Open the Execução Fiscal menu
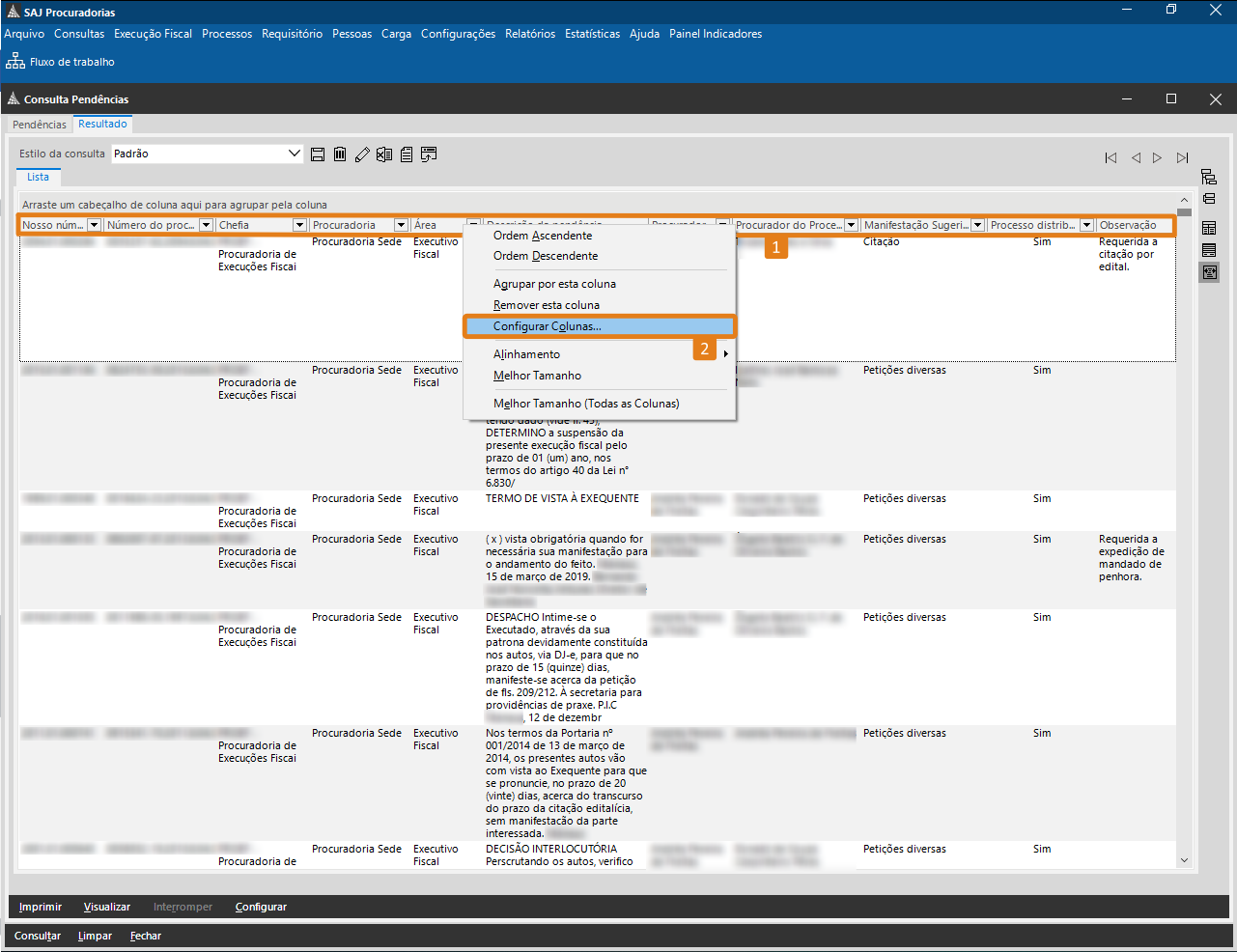The height and width of the screenshot is (952, 1237). 153,34
